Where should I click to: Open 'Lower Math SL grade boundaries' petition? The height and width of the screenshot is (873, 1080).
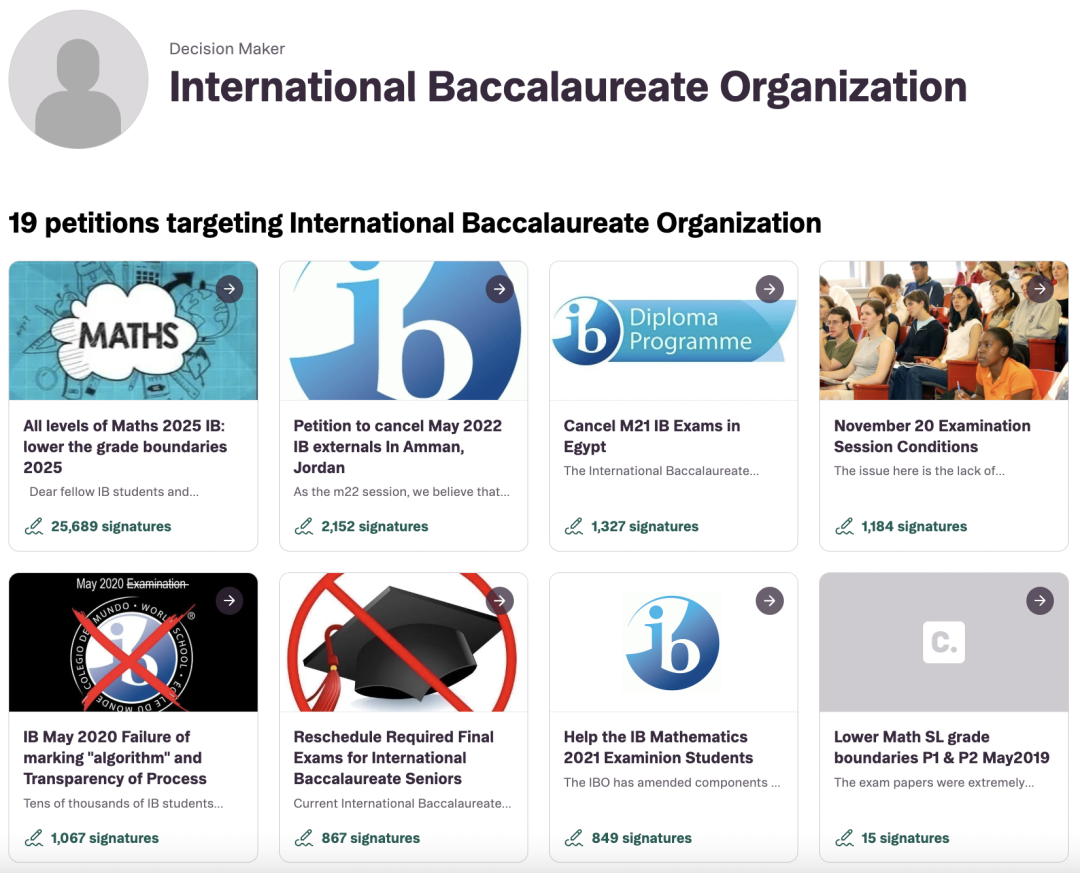[942, 748]
